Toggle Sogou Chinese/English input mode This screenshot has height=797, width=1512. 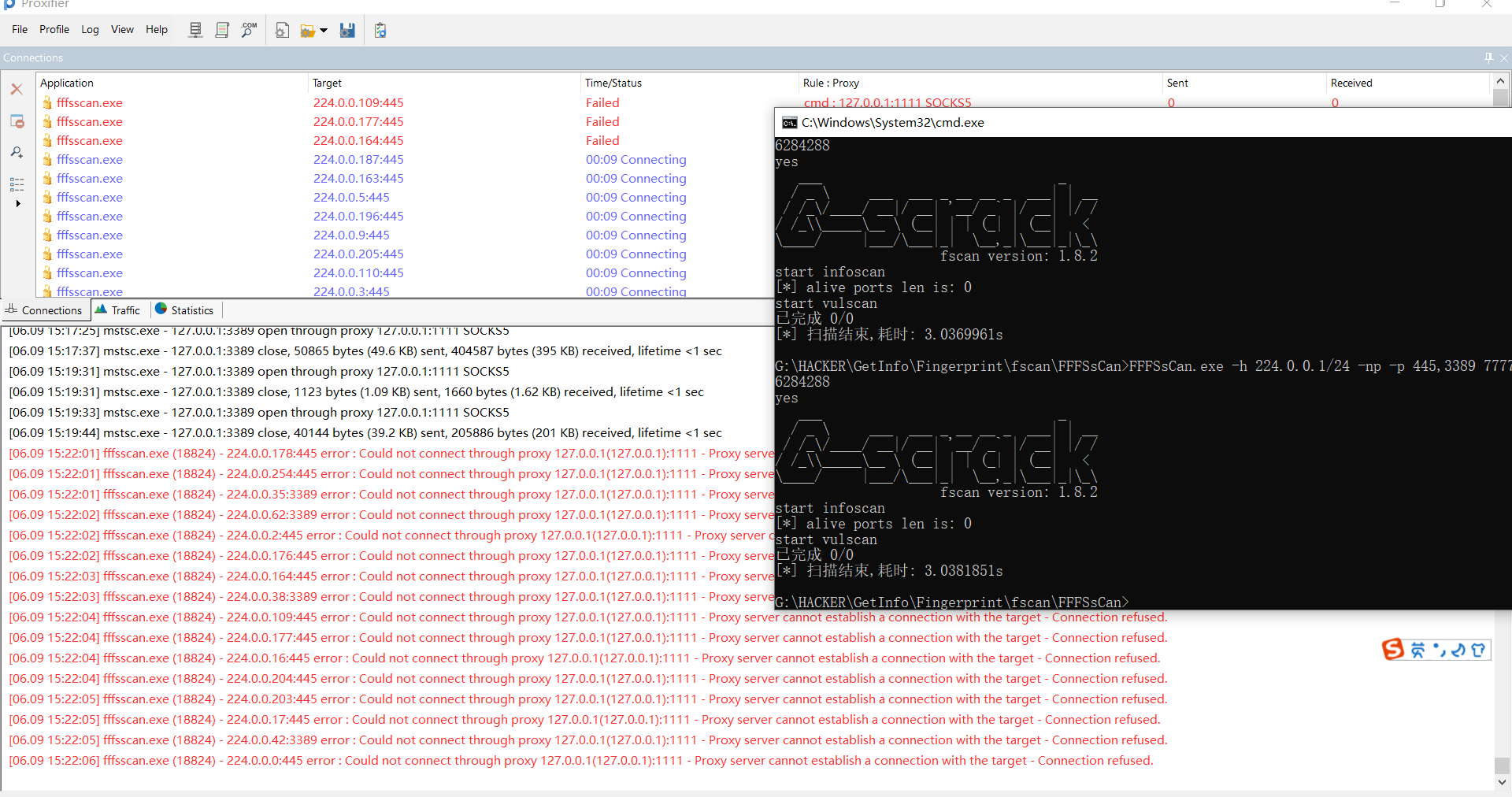click(x=1417, y=650)
